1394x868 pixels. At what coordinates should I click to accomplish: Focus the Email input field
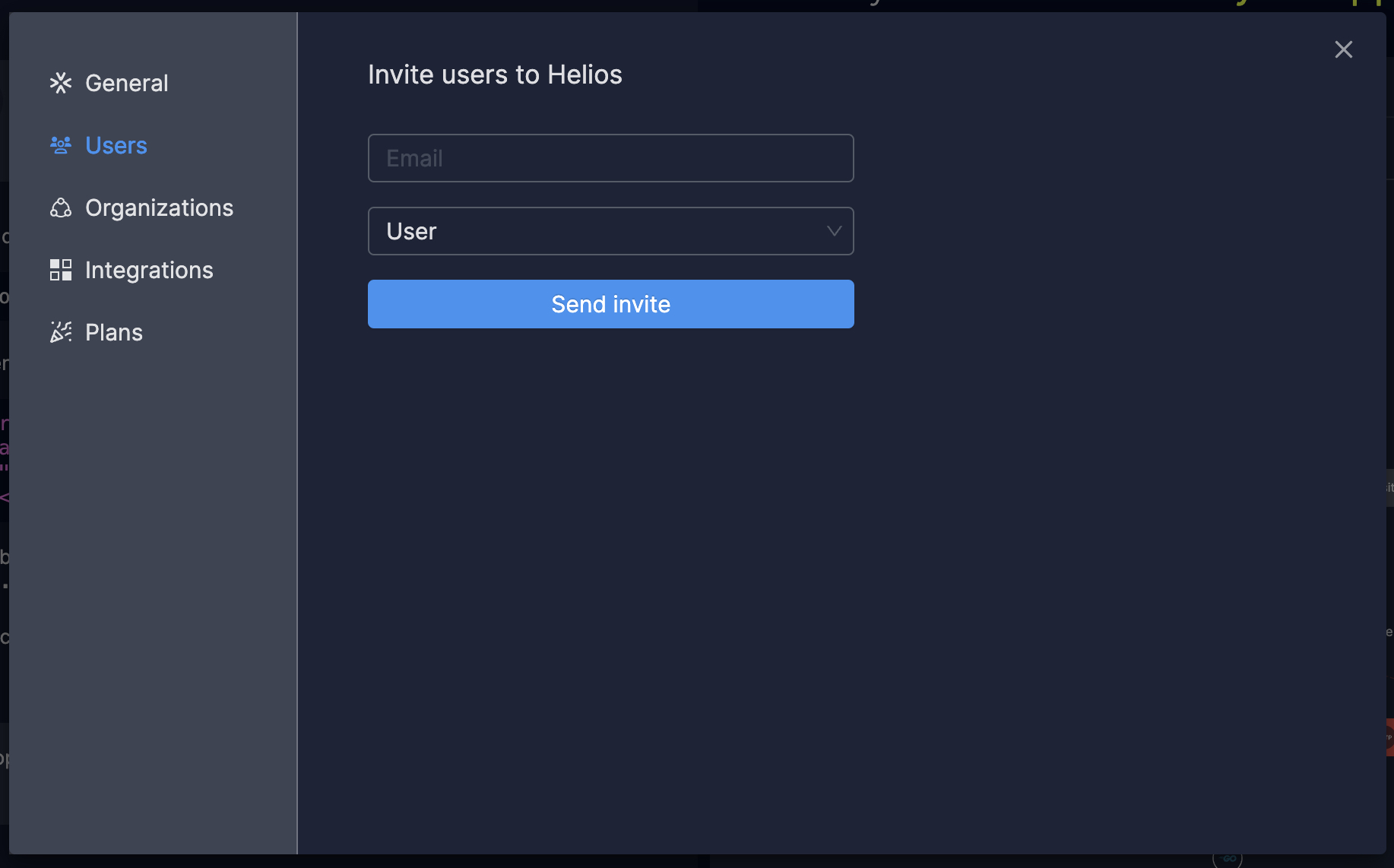(x=611, y=158)
